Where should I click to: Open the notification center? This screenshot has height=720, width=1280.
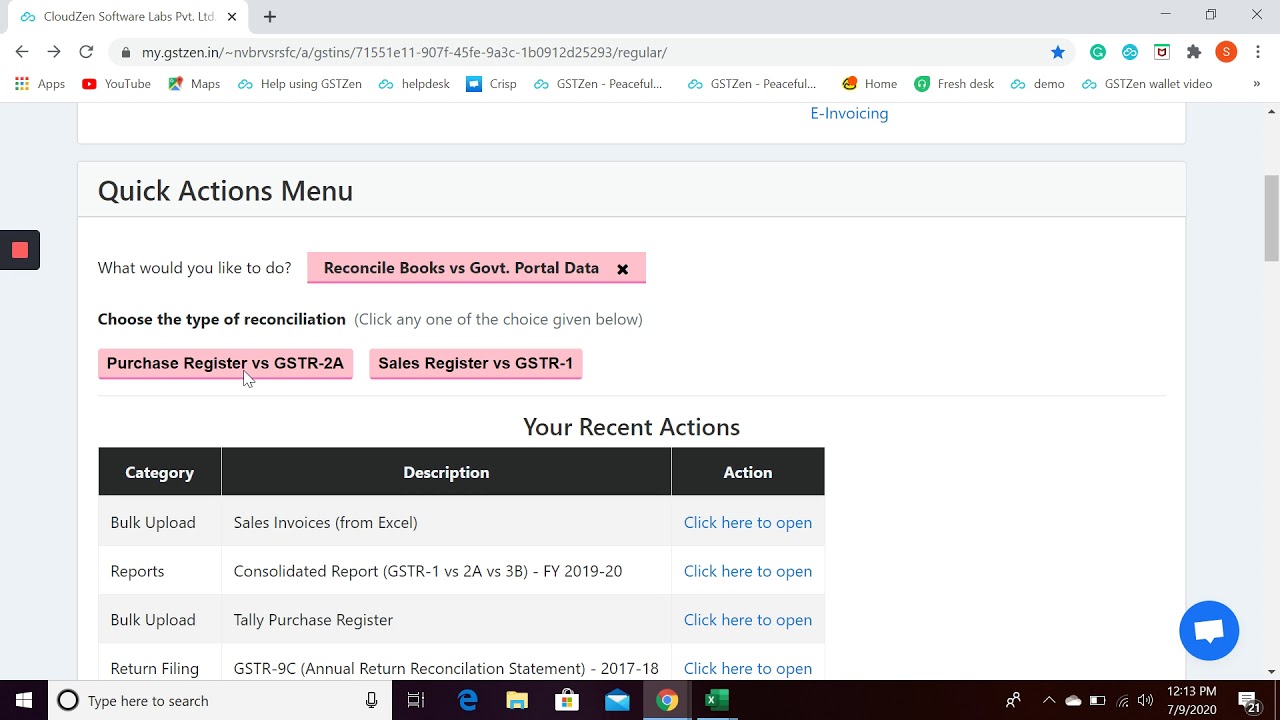[1249, 701]
